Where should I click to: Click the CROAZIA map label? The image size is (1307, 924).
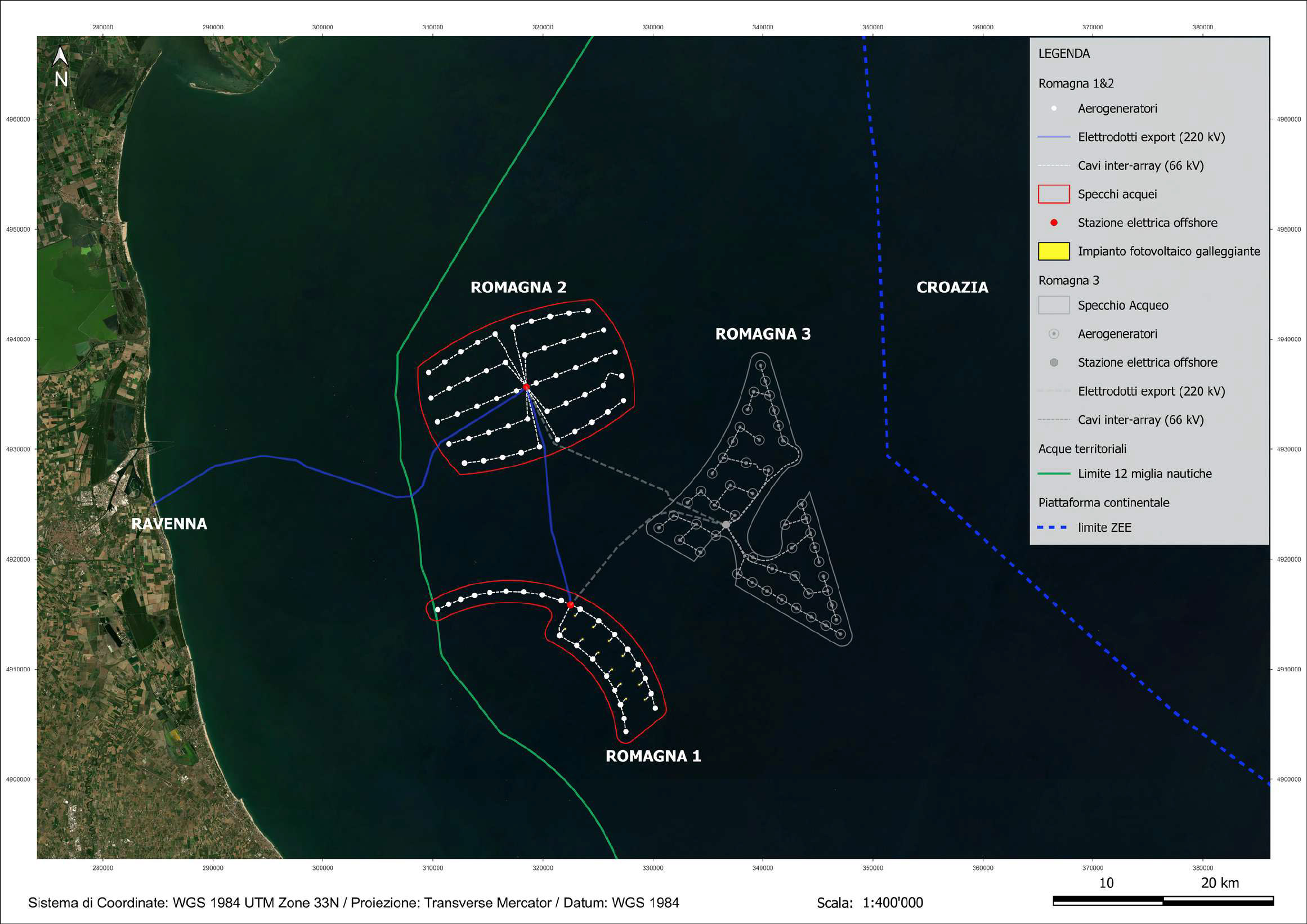pos(952,288)
